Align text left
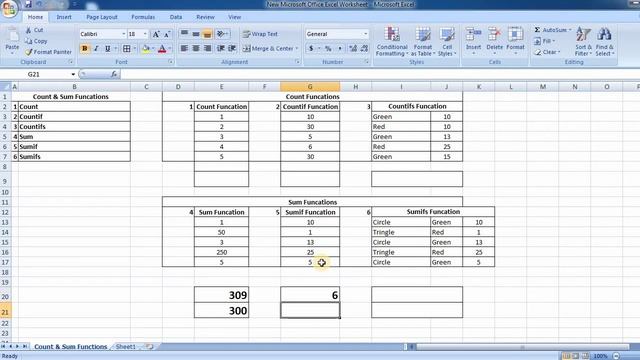The image size is (640, 360). (x=184, y=48)
